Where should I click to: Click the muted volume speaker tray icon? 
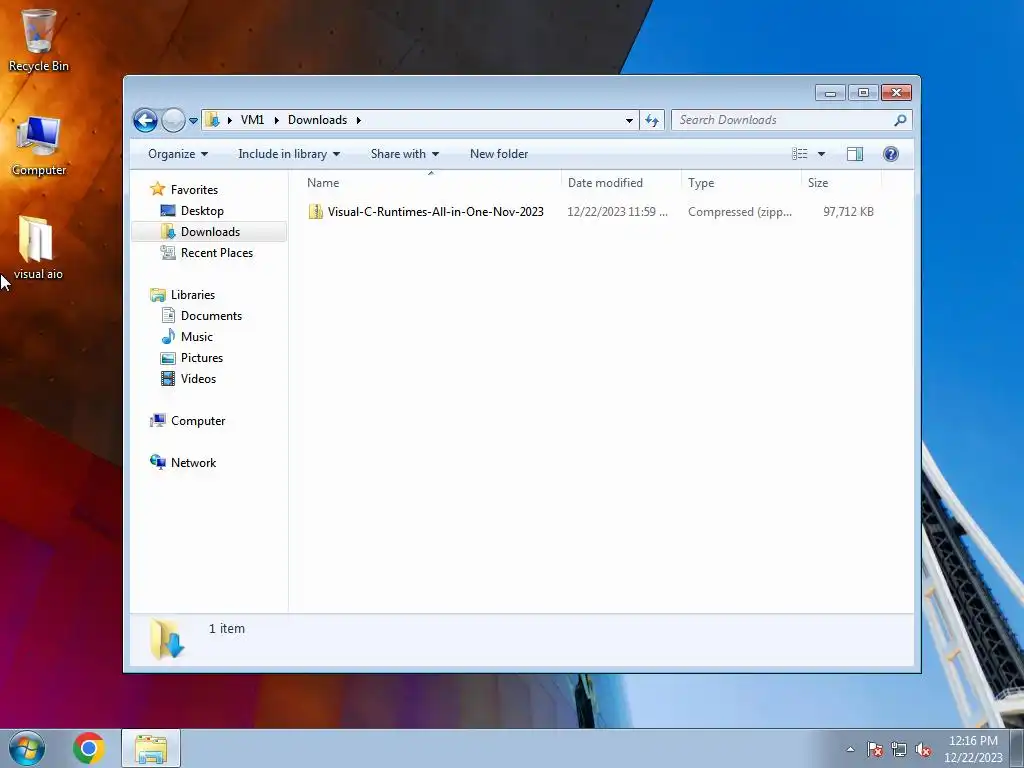pyautogui.click(x=923, y=749)
